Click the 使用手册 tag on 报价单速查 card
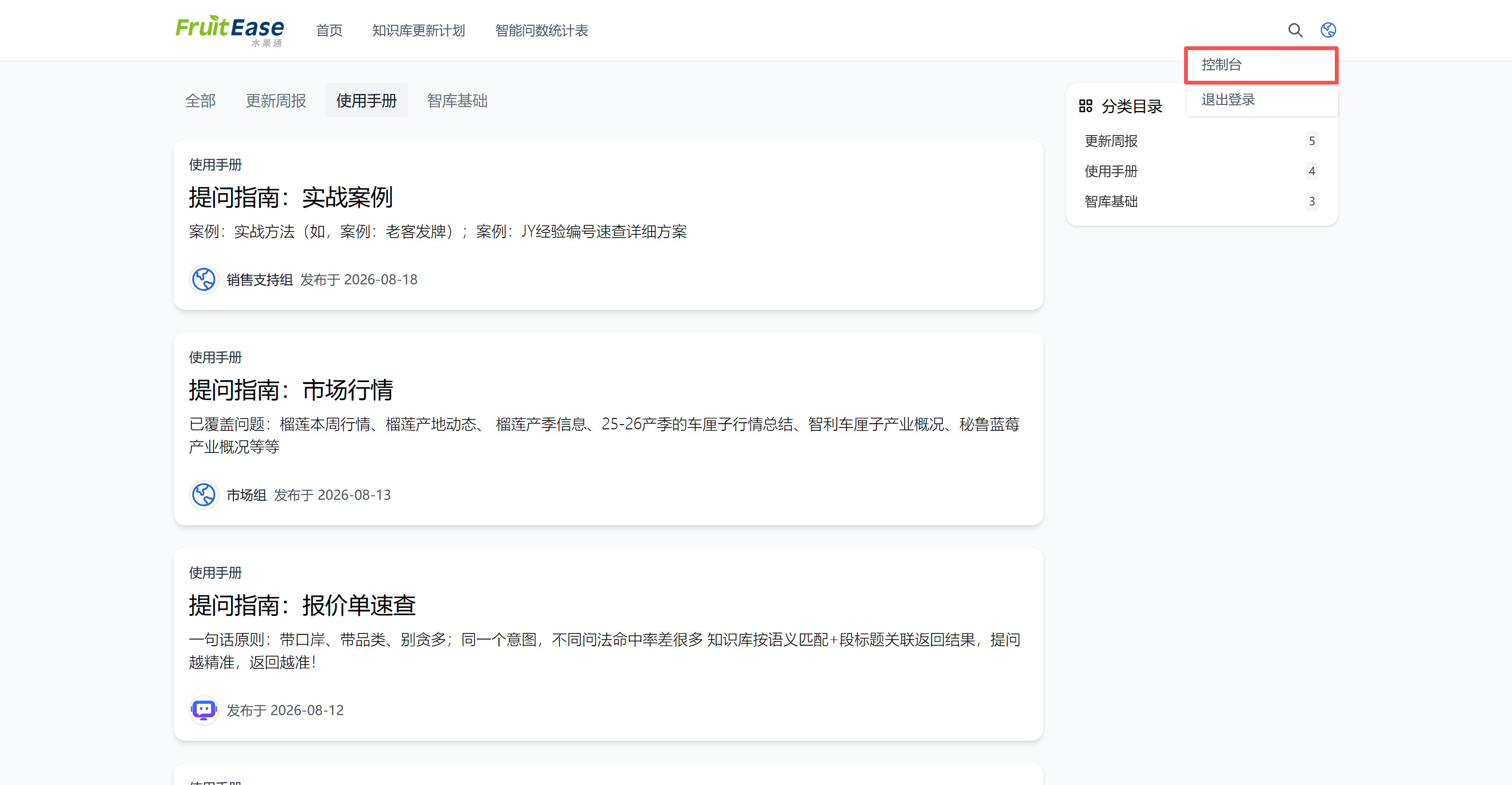Viewport: 1512px width, 785px height. coord(215,572)
